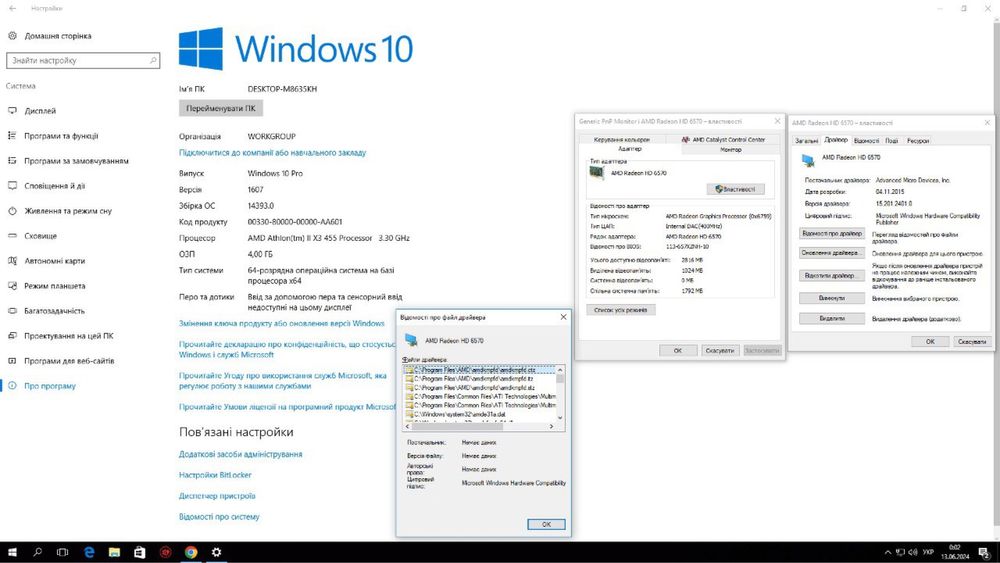Open Проектування на цей ПК
Screen dimensions: 1000x563
[x=68, y=335]
